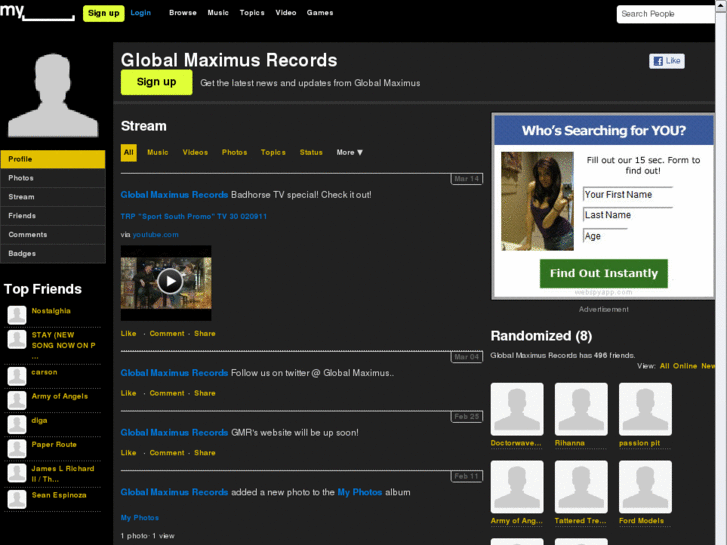Open the Browse menu
Image resolution: width=727 pixels, height=545 pixels.
point(183,13)
